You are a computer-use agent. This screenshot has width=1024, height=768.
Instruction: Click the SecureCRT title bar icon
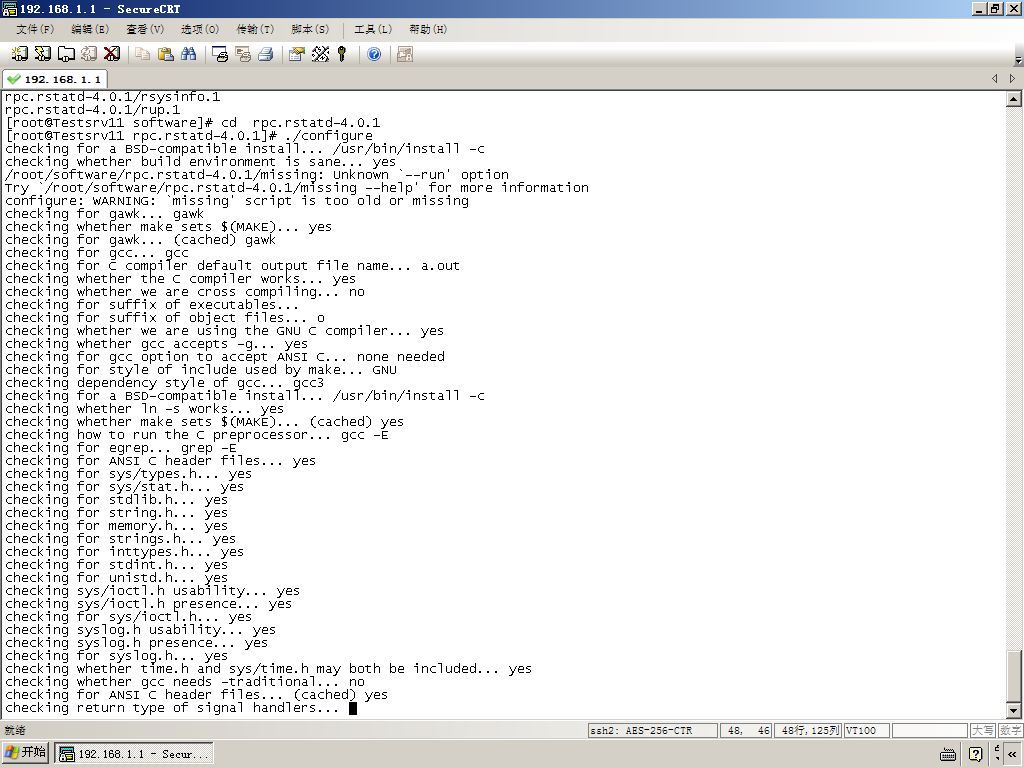coord(9,8)
